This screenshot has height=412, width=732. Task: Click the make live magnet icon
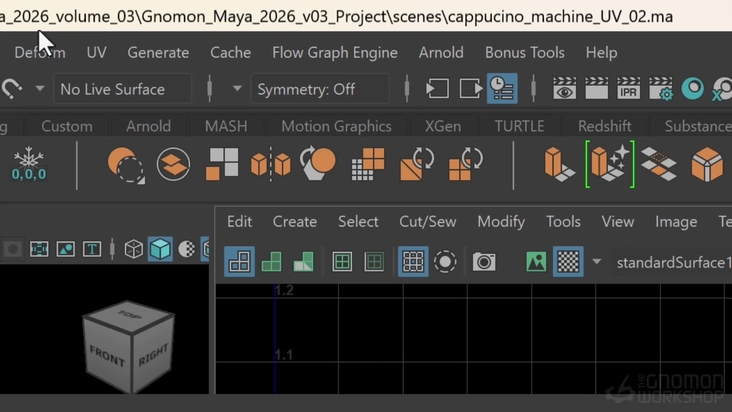(x=12, y=88)
